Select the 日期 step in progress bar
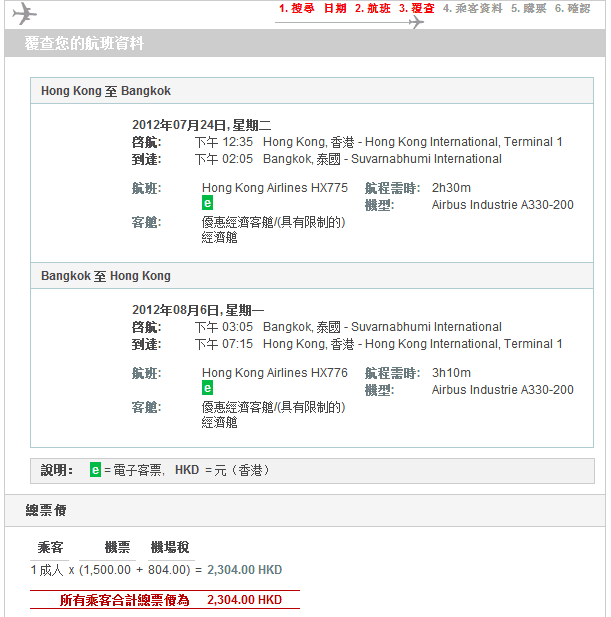Image resolution: width=611 pixels, height=617 pixels. [x=335, y=8]
